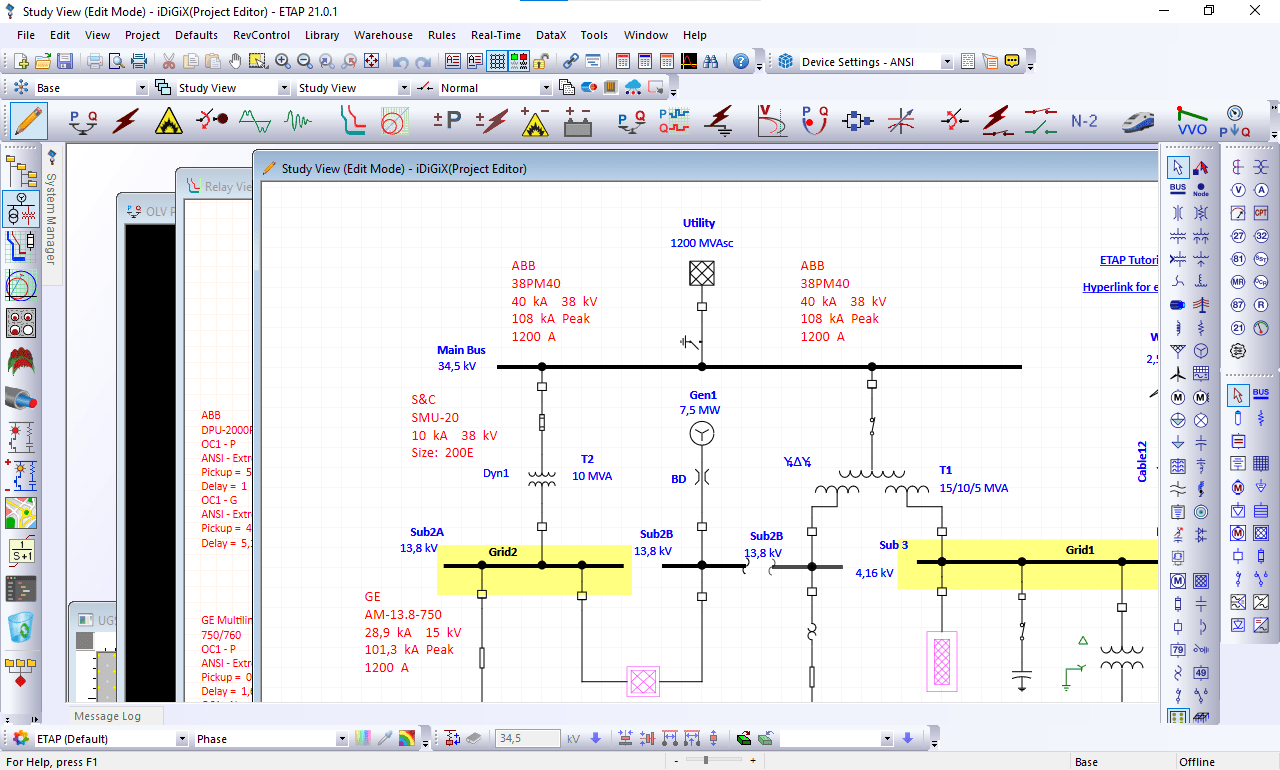Open System Manager side tab

coord(52,213)
